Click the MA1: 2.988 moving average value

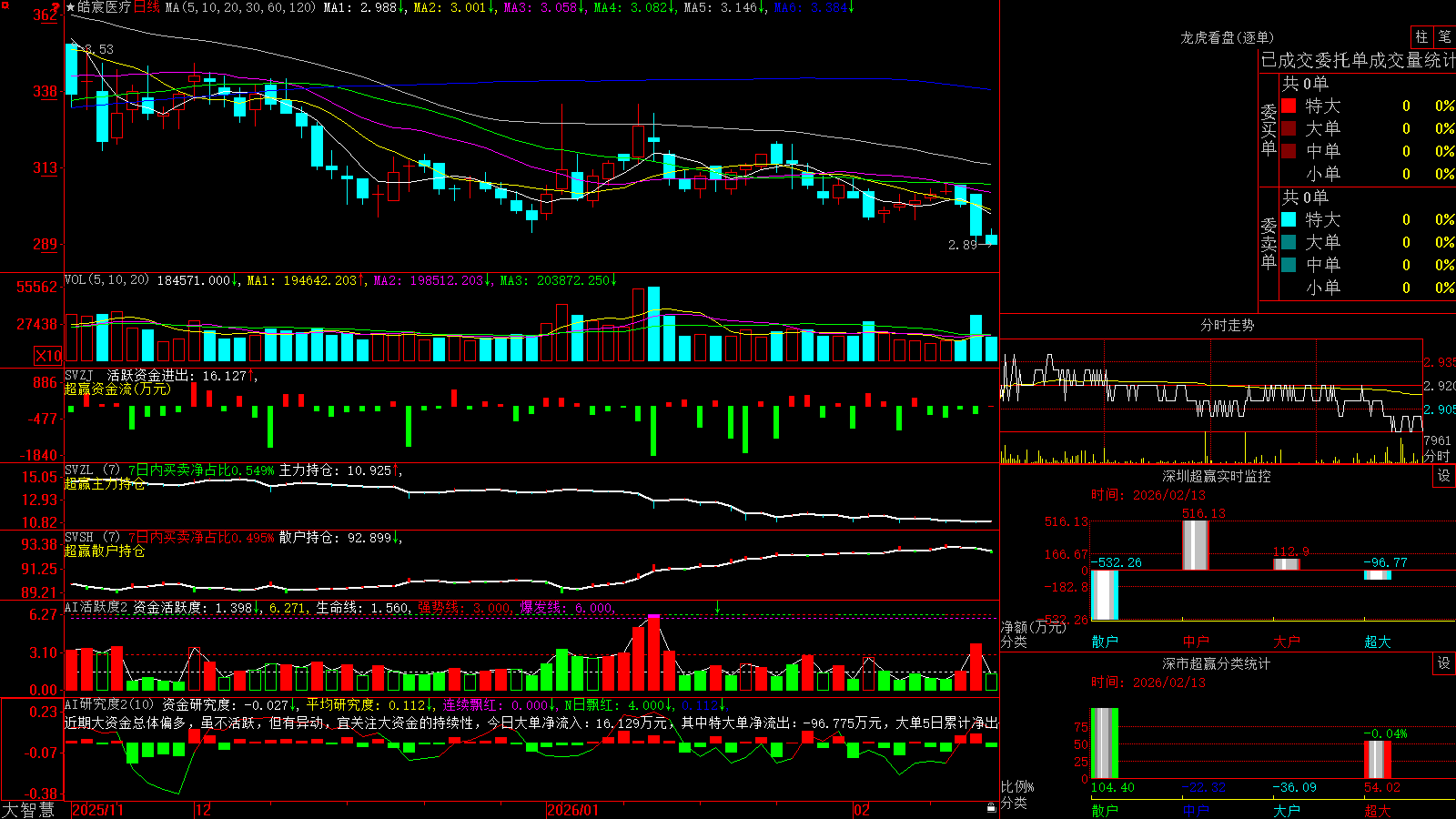click(x=364, y=7)
